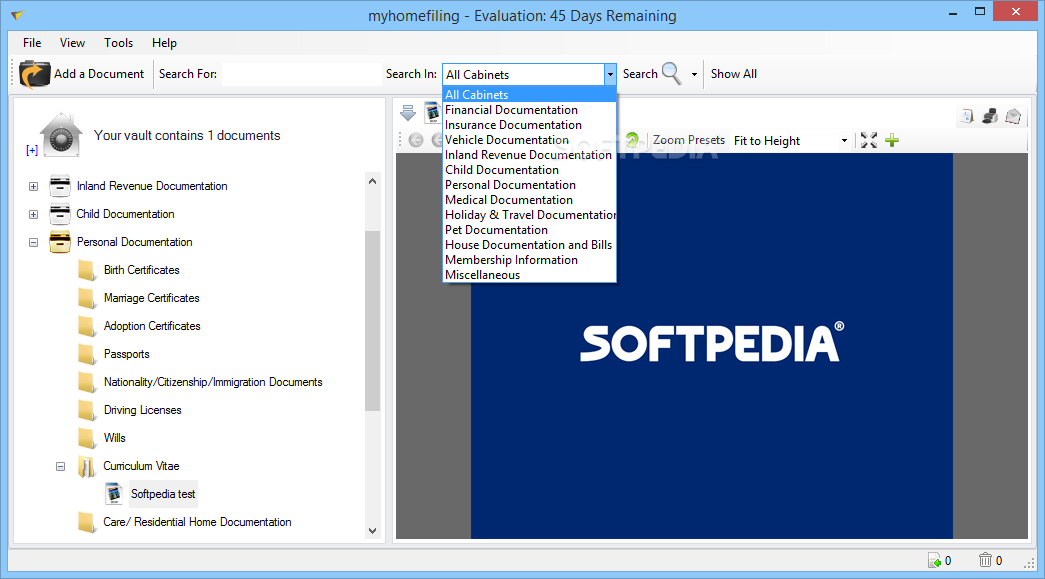Click the green plus zoom-in icon

[892, 140]
